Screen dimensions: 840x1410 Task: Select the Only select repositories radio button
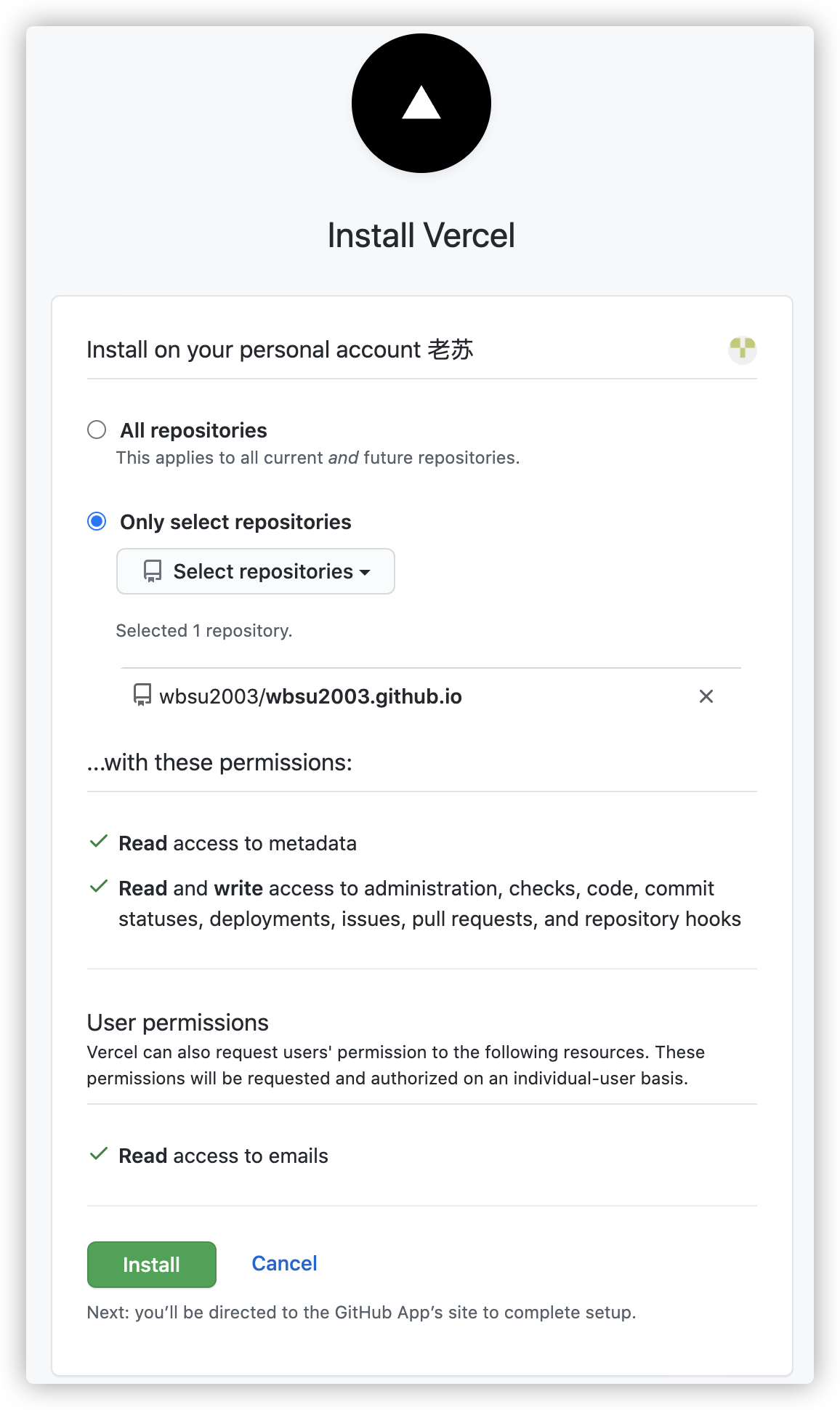97,522
